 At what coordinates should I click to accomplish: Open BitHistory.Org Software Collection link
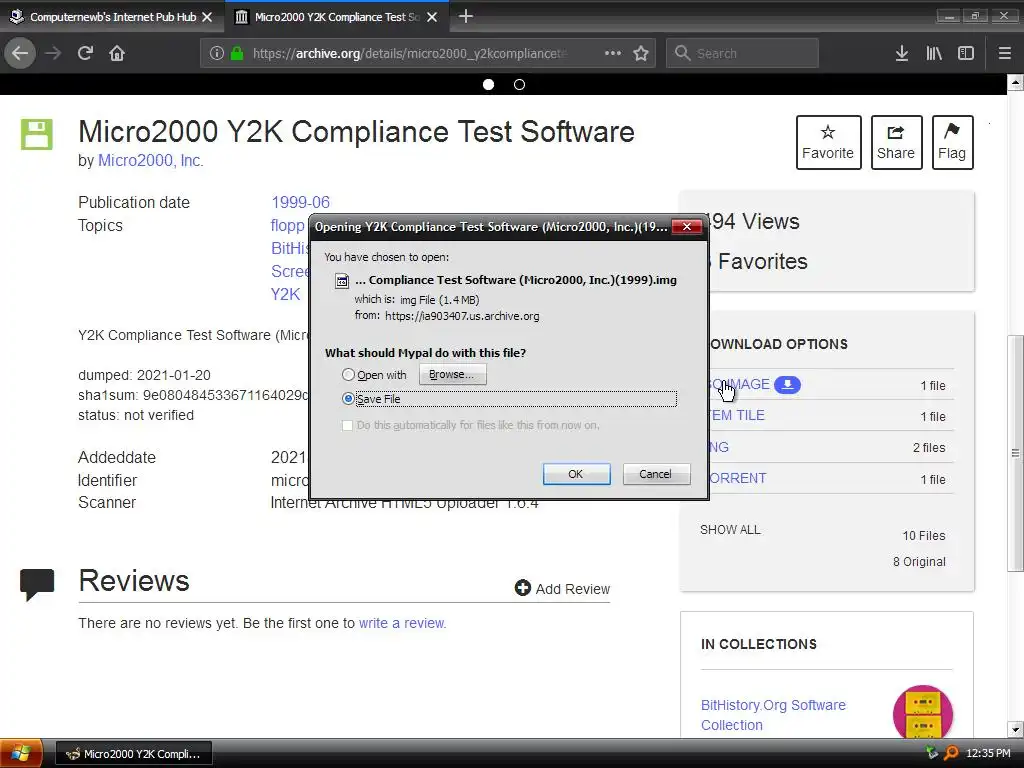[773, 715]
